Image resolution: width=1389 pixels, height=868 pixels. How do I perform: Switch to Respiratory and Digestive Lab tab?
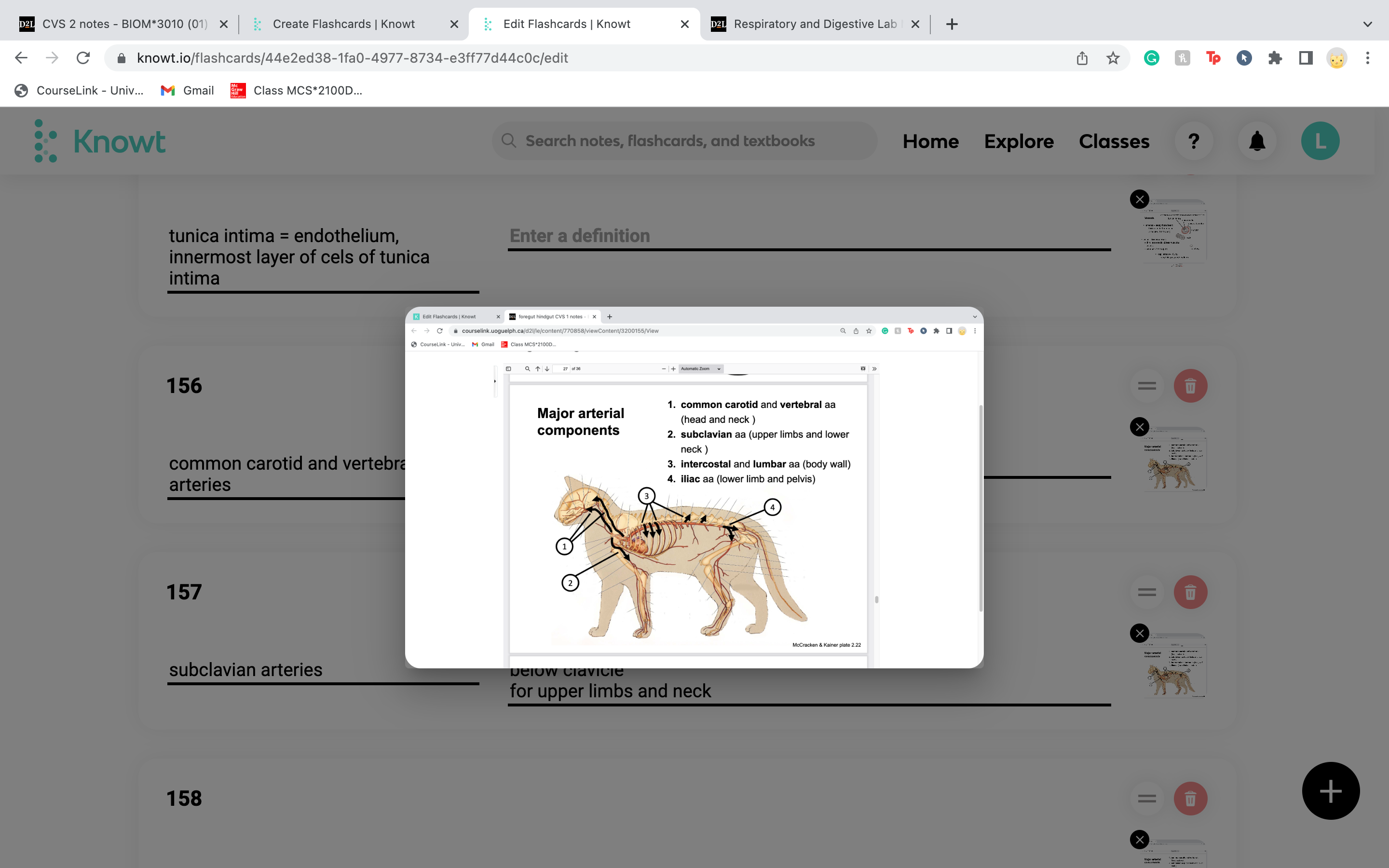pos(815,24)
